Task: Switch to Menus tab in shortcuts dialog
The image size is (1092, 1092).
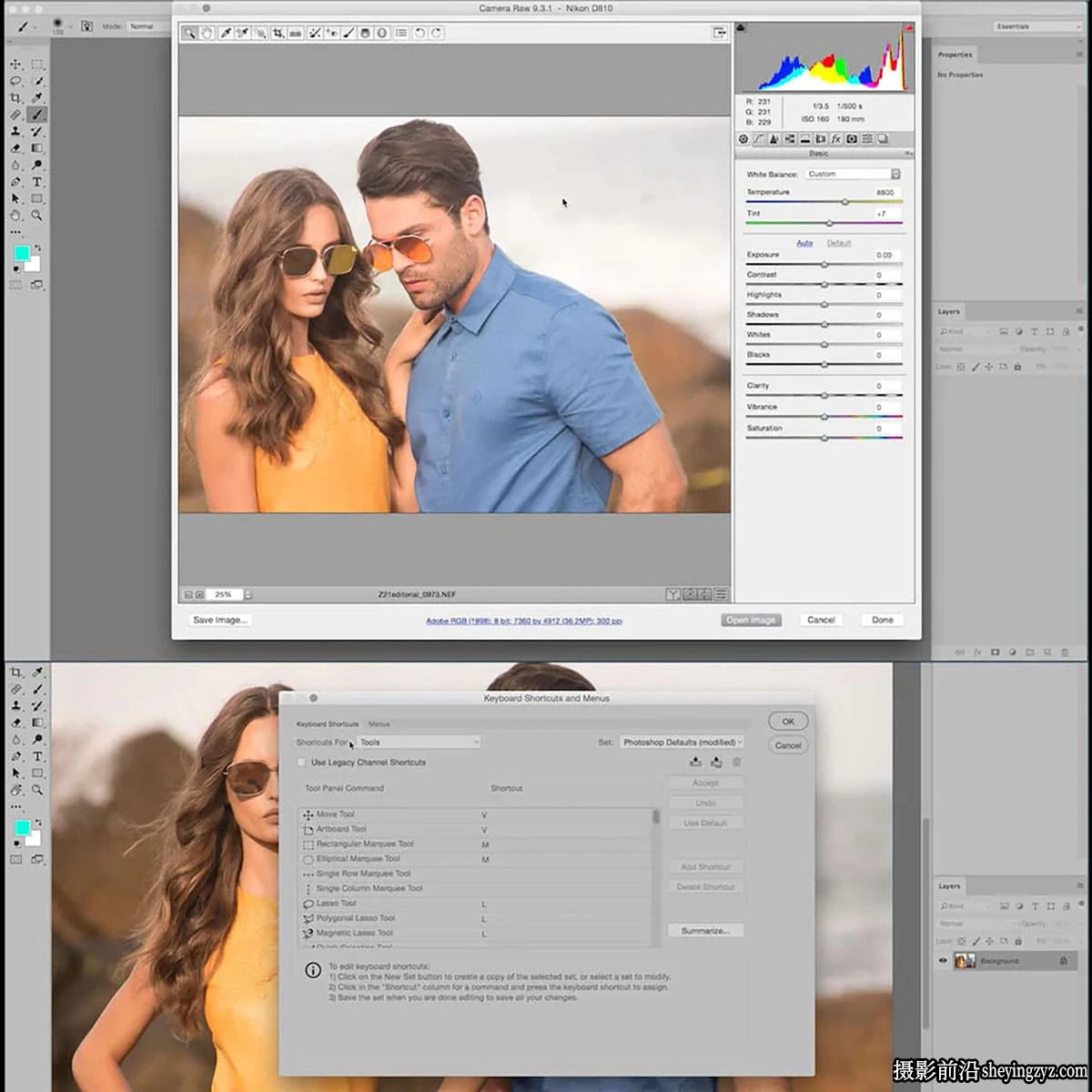Action: (x=379, y=724)
